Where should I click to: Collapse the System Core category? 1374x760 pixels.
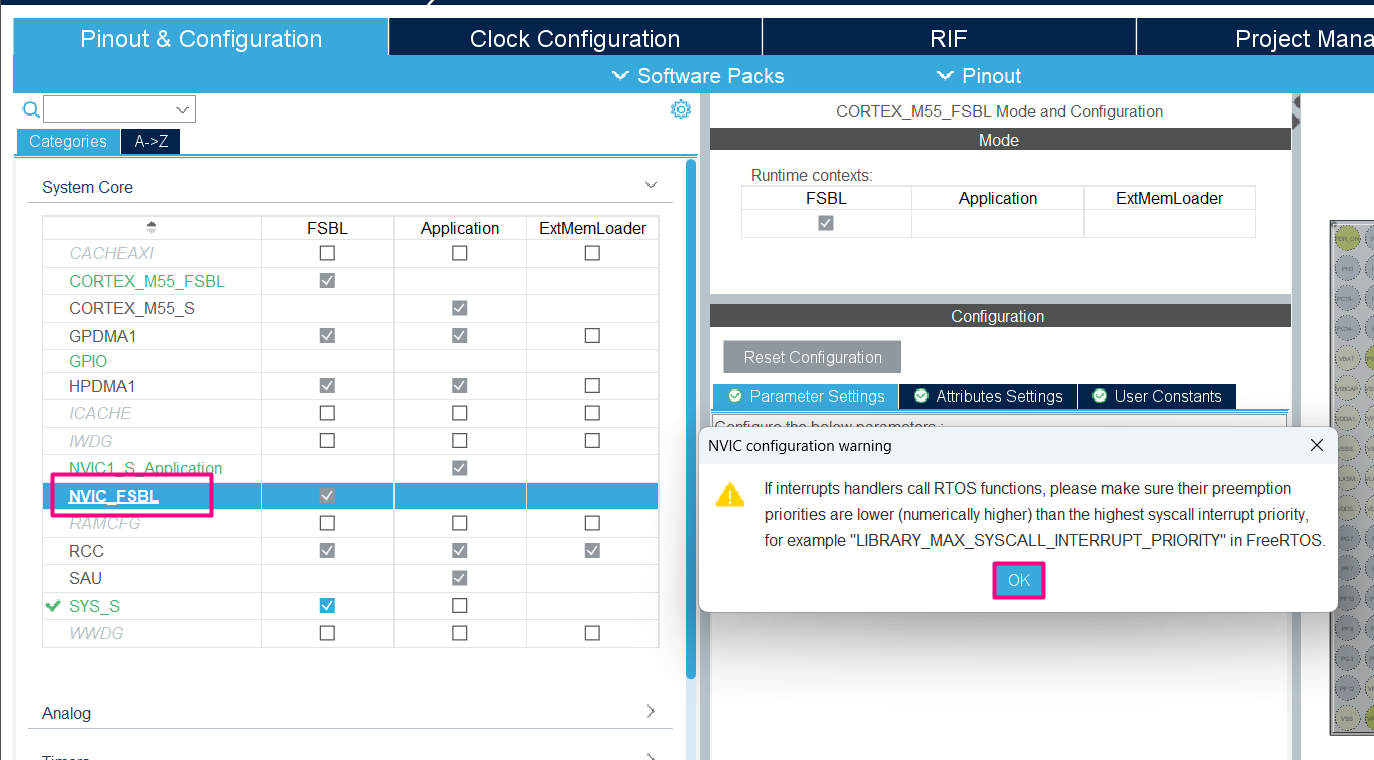point(651,185)
